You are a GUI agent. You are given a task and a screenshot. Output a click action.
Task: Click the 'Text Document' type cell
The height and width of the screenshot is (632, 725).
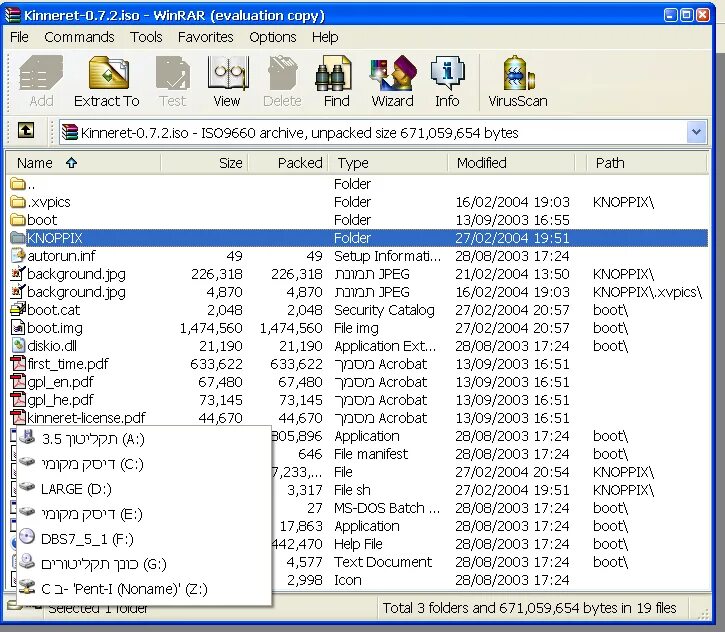(383, 562)
